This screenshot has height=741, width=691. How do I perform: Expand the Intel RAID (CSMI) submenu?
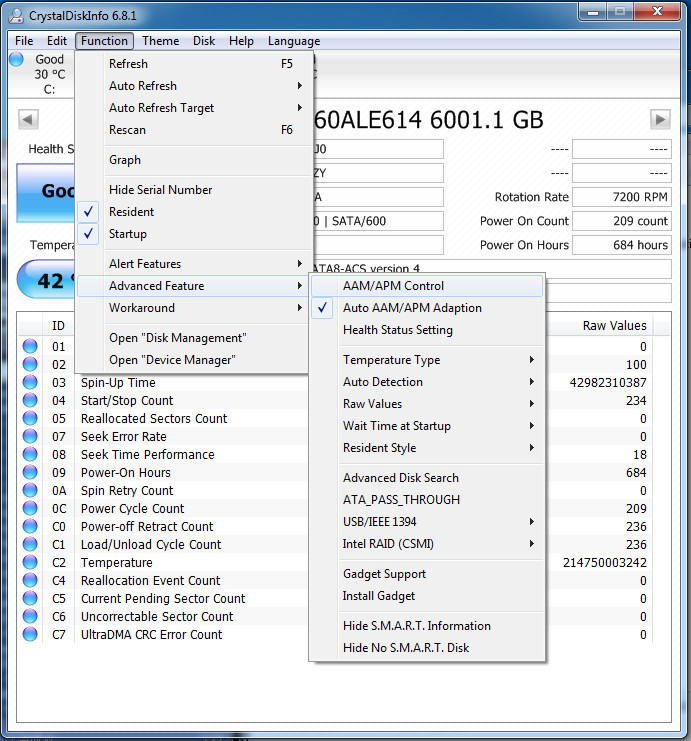tap(427, 543)
